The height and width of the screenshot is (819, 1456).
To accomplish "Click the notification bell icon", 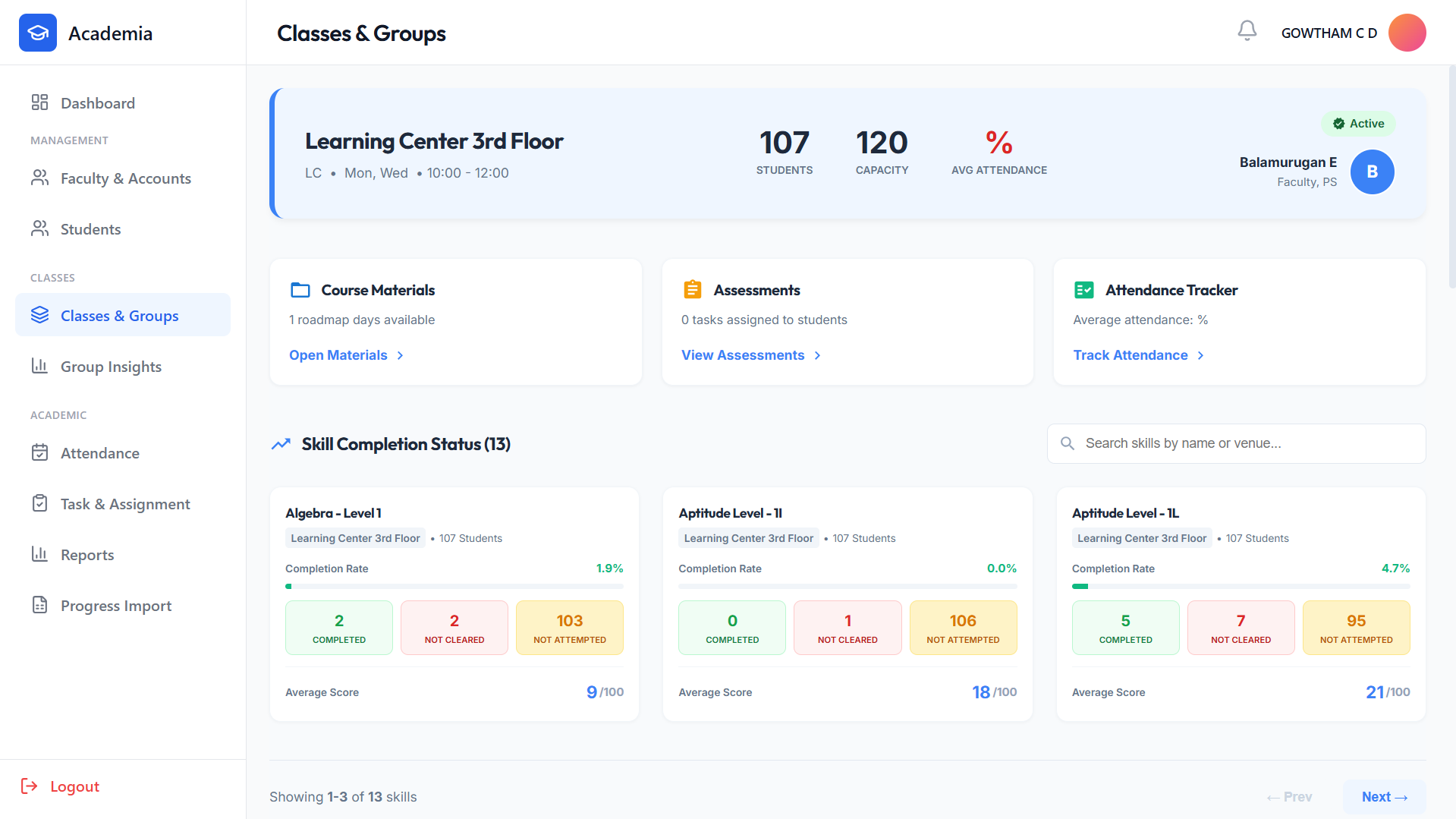I will click(1247, 31).
